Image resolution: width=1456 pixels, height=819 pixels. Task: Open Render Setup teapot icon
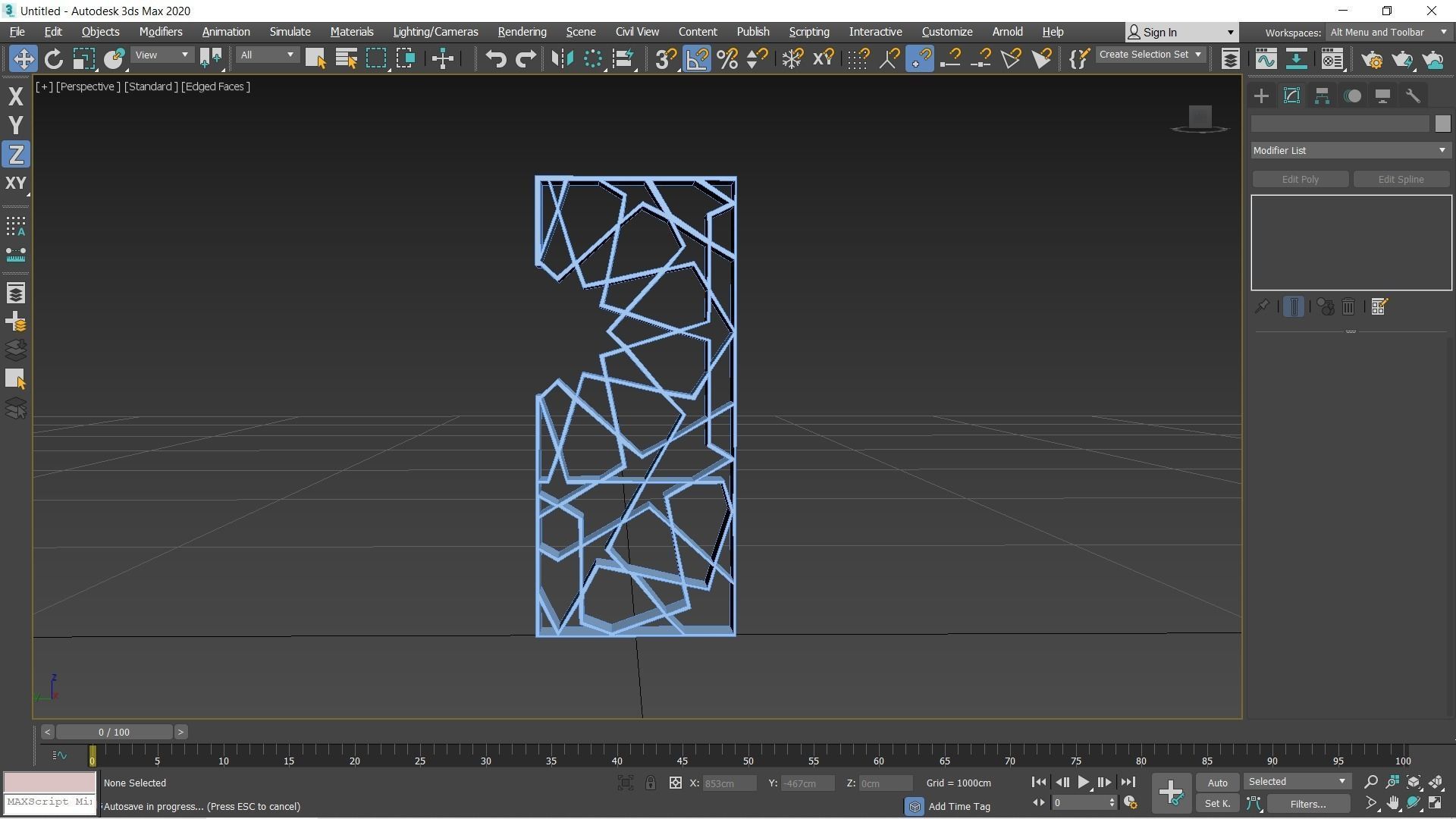[x=1371, y=58]
